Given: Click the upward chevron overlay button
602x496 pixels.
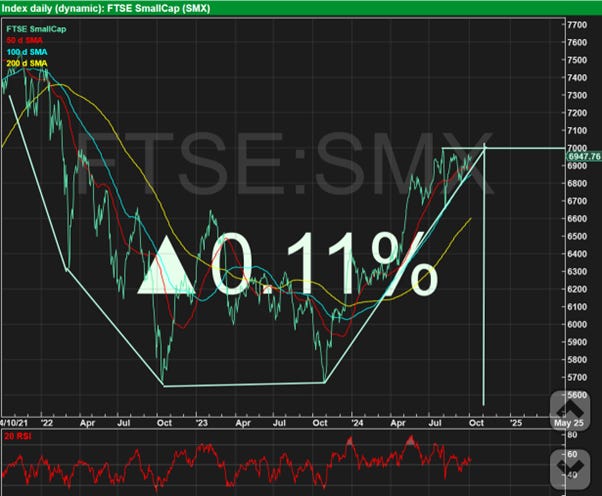Looking at the screenshot, I should pyautogui.click(x=570, y=410).
